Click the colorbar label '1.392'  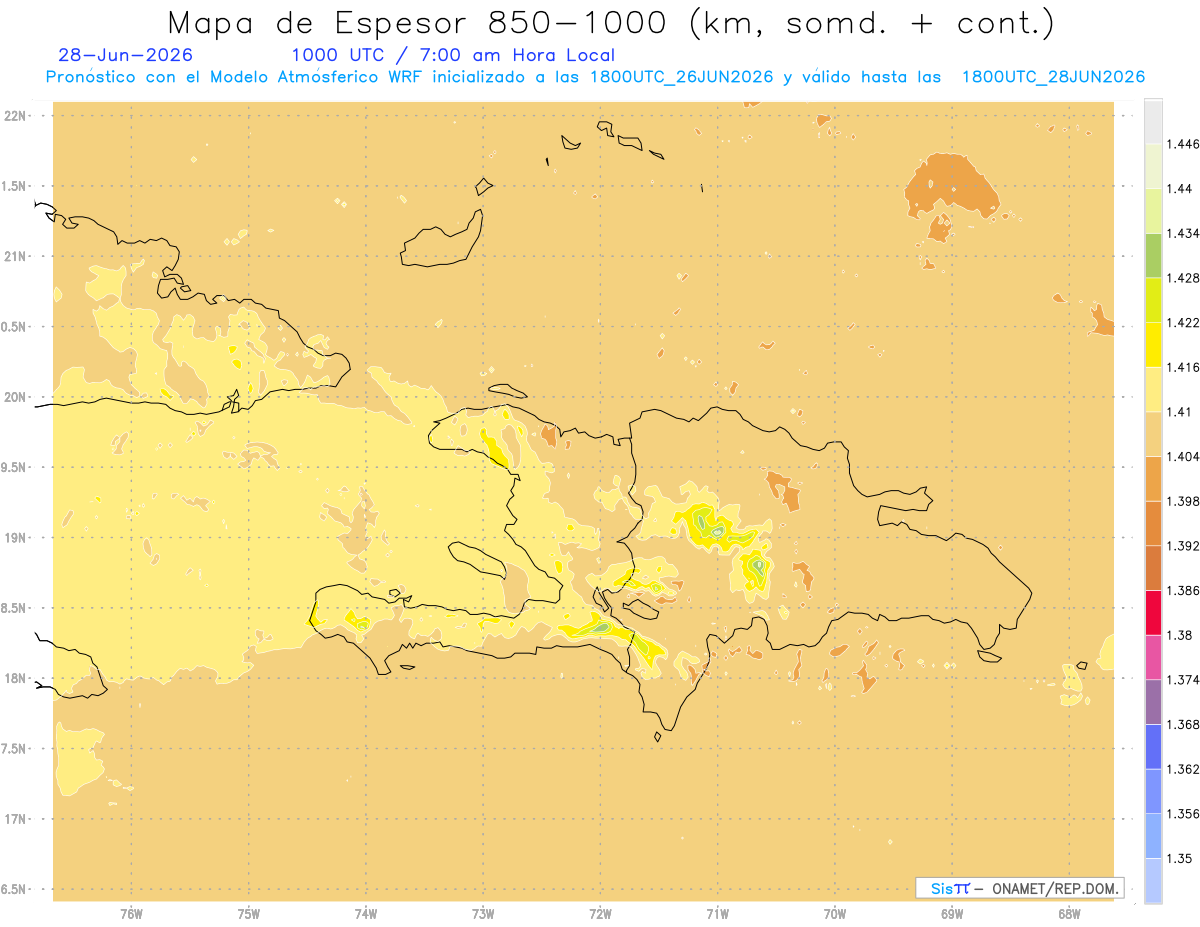tap(1183, 546)
